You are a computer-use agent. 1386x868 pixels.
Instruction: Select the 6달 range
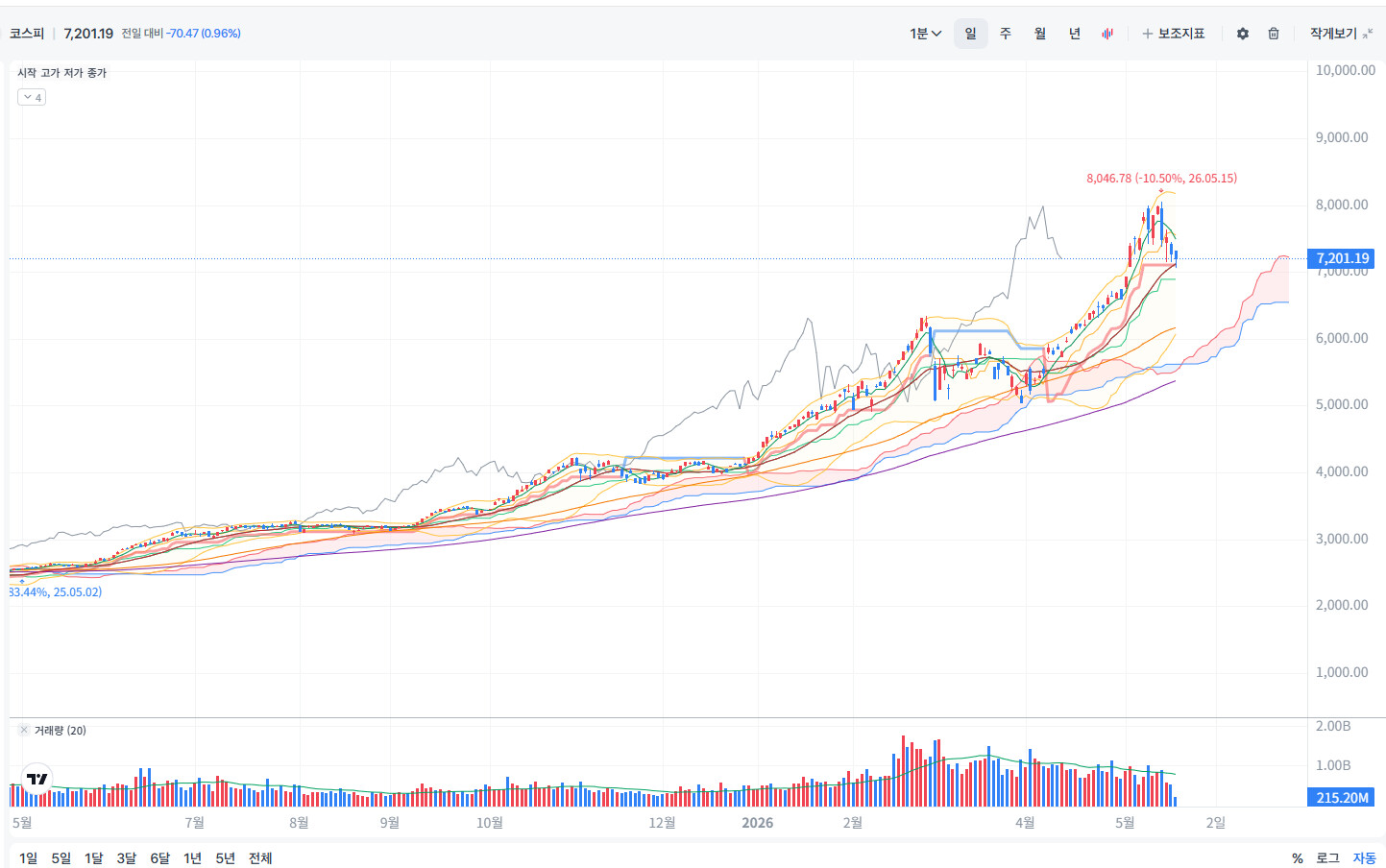tap(159, 857)
